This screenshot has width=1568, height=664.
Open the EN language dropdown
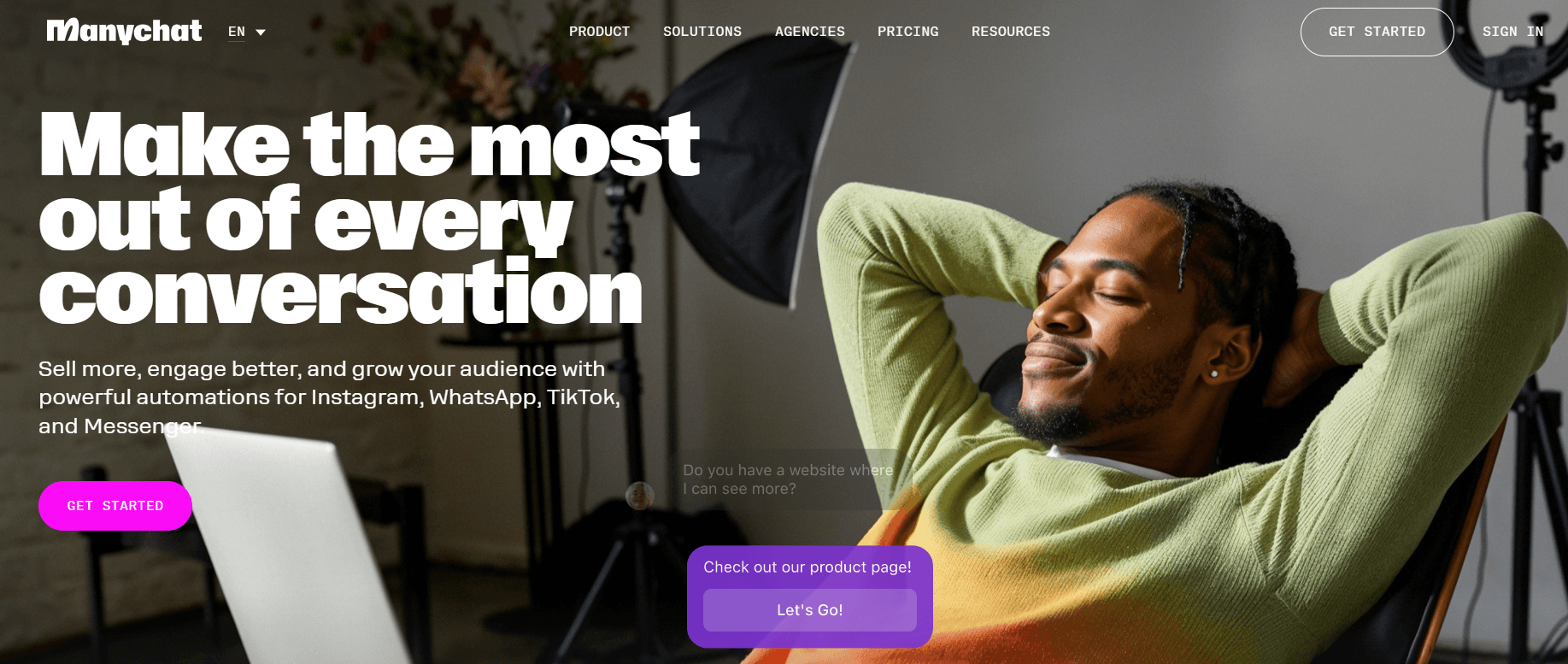point(247,32)
